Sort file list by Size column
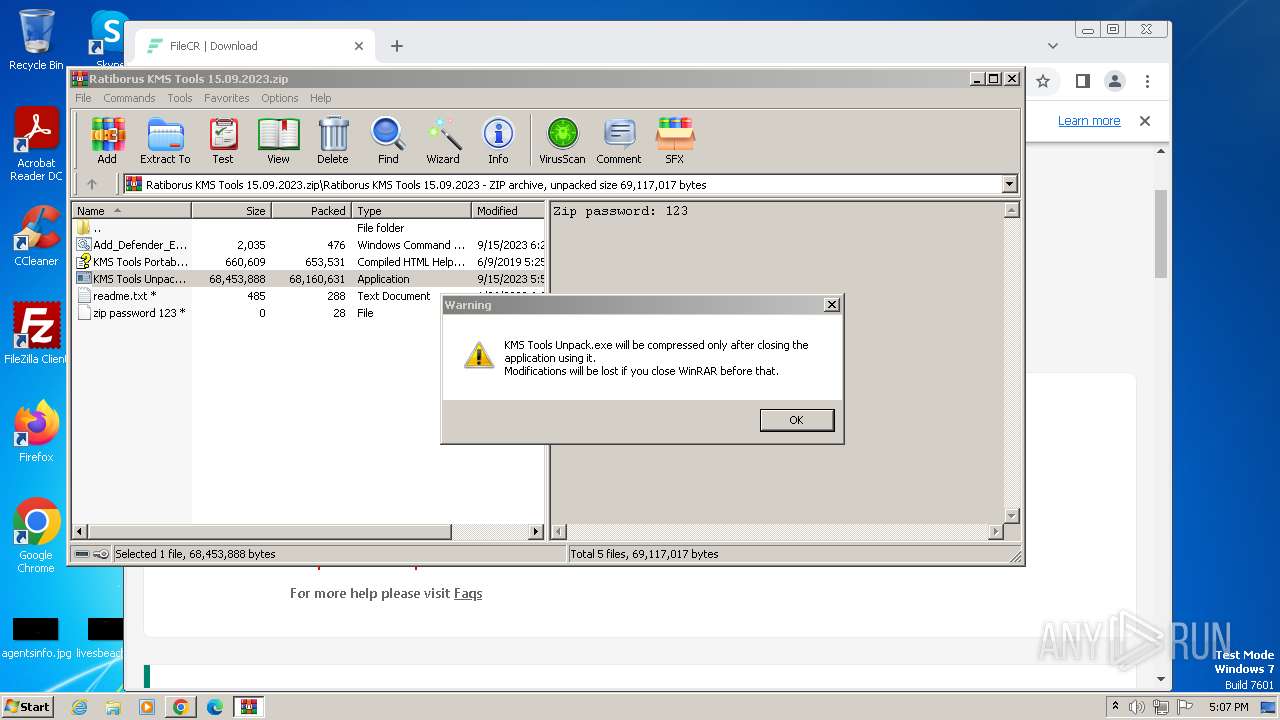This screenshot has height=720, width=1280. point(231,210)
